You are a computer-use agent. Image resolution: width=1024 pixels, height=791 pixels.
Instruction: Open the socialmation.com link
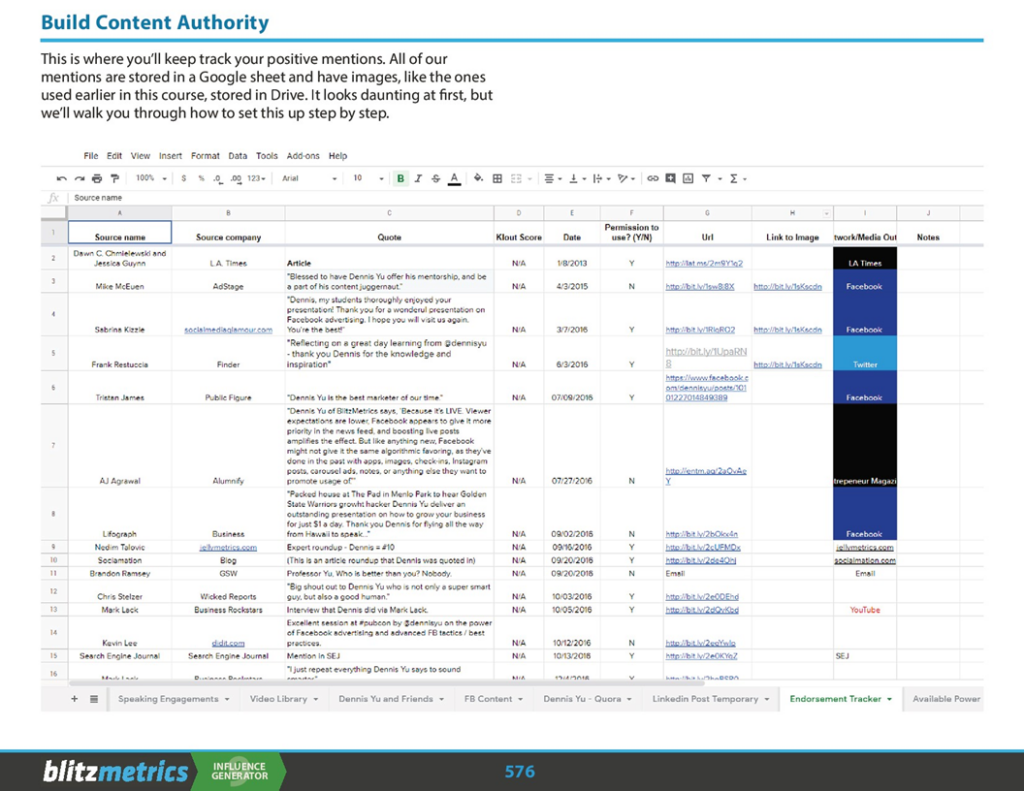tap(865, 560)
